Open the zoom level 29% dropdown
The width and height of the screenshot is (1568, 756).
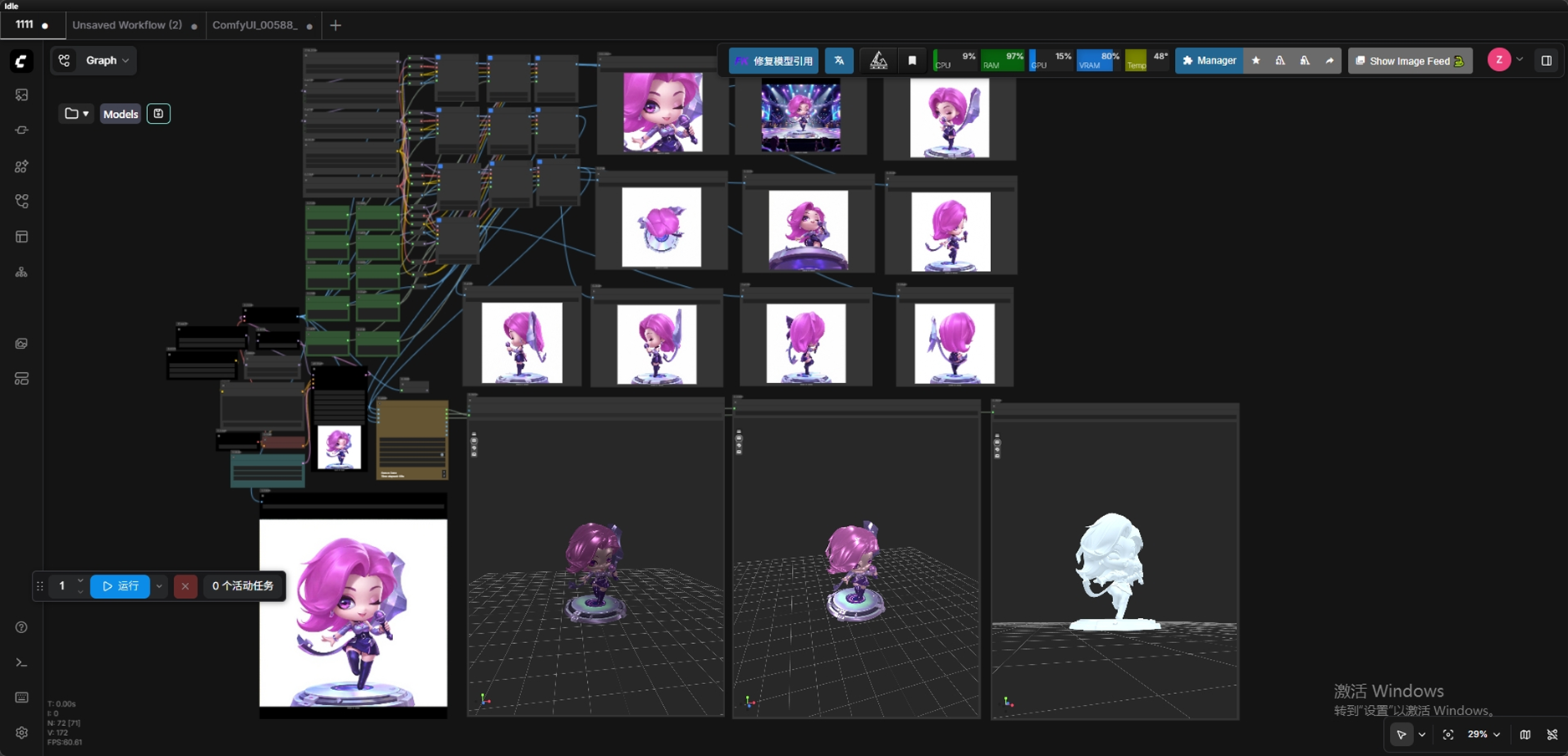coord(1484,734)
